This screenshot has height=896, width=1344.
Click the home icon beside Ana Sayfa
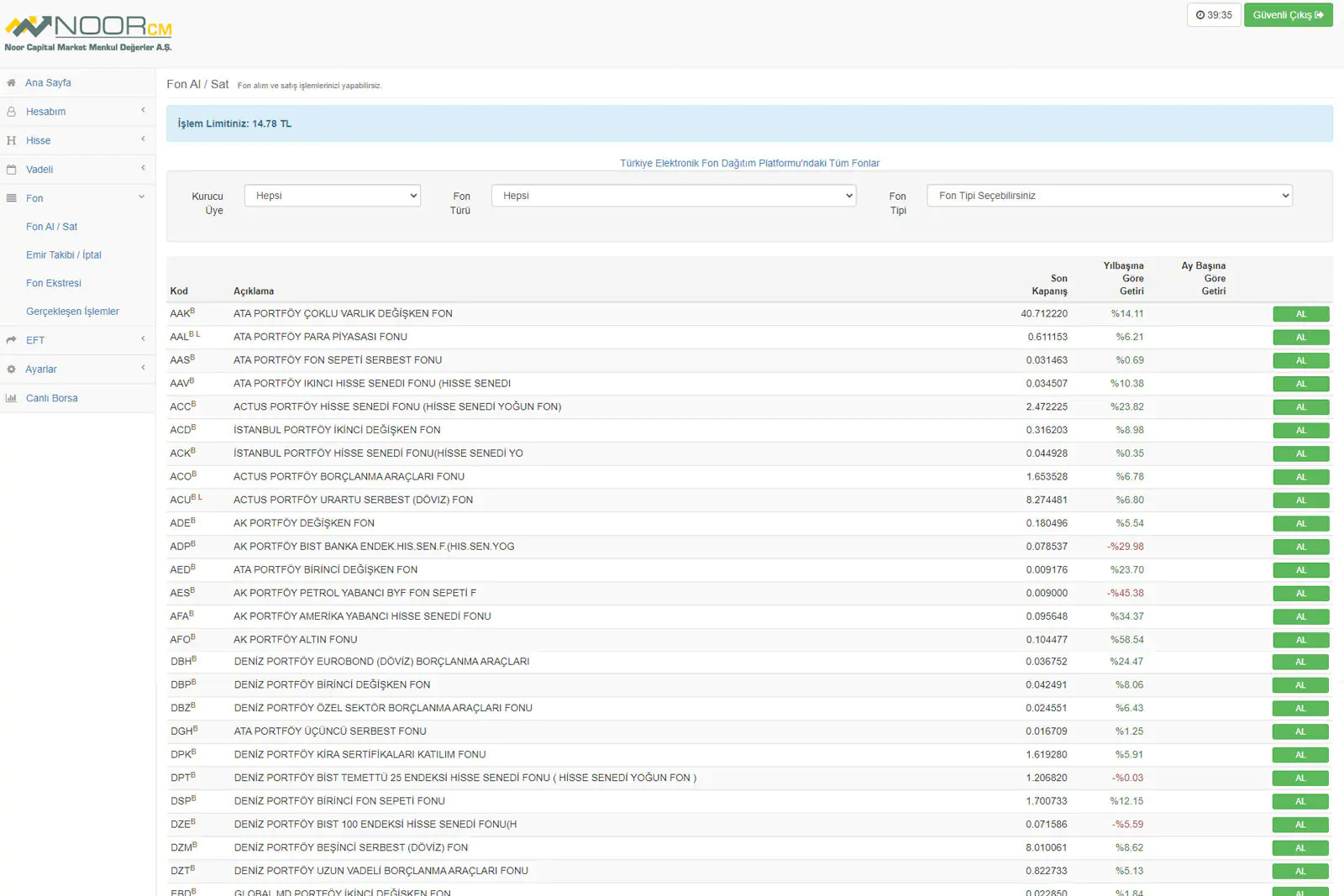click(x=11, y=83)
